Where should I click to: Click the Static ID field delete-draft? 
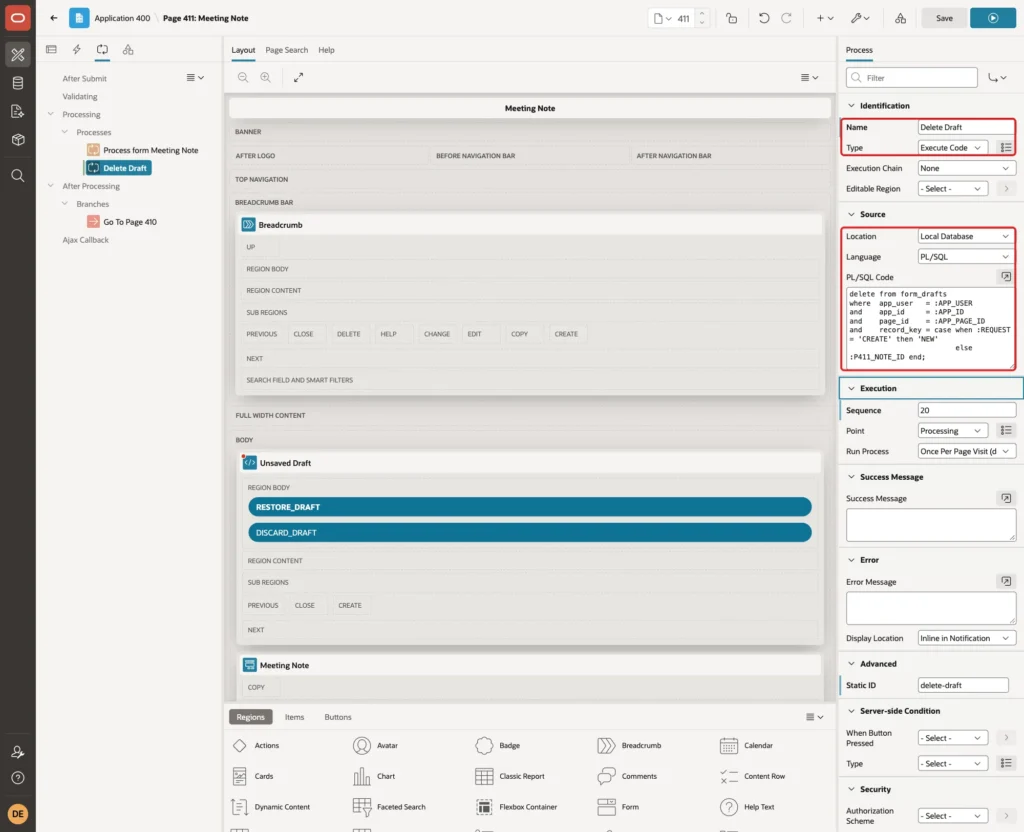click(963, 685)
